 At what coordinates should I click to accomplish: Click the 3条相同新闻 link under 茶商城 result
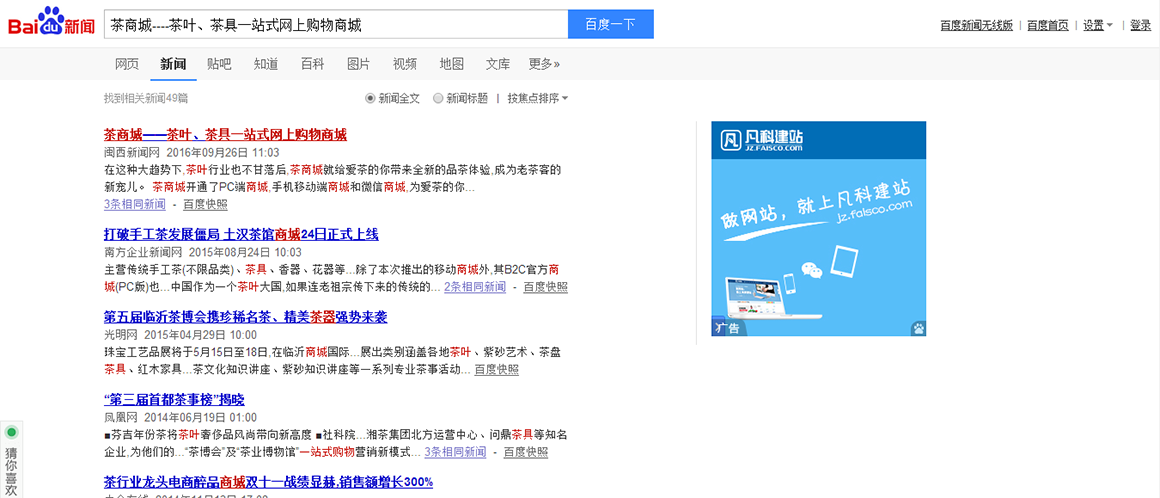tap(135, 204)
